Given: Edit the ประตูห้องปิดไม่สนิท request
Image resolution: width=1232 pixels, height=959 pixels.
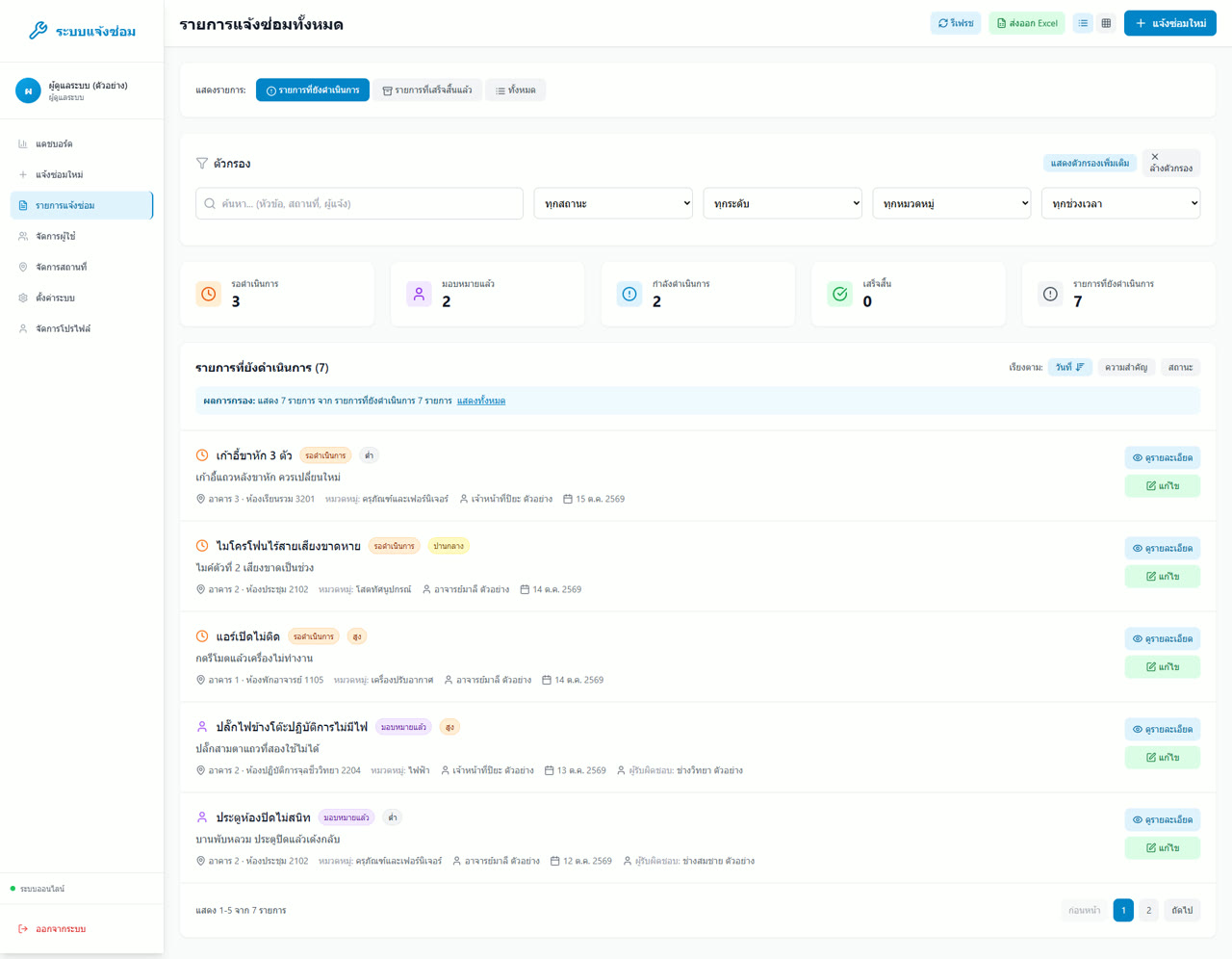Looking at the screenshot, I should click(x=1163, y=847).
